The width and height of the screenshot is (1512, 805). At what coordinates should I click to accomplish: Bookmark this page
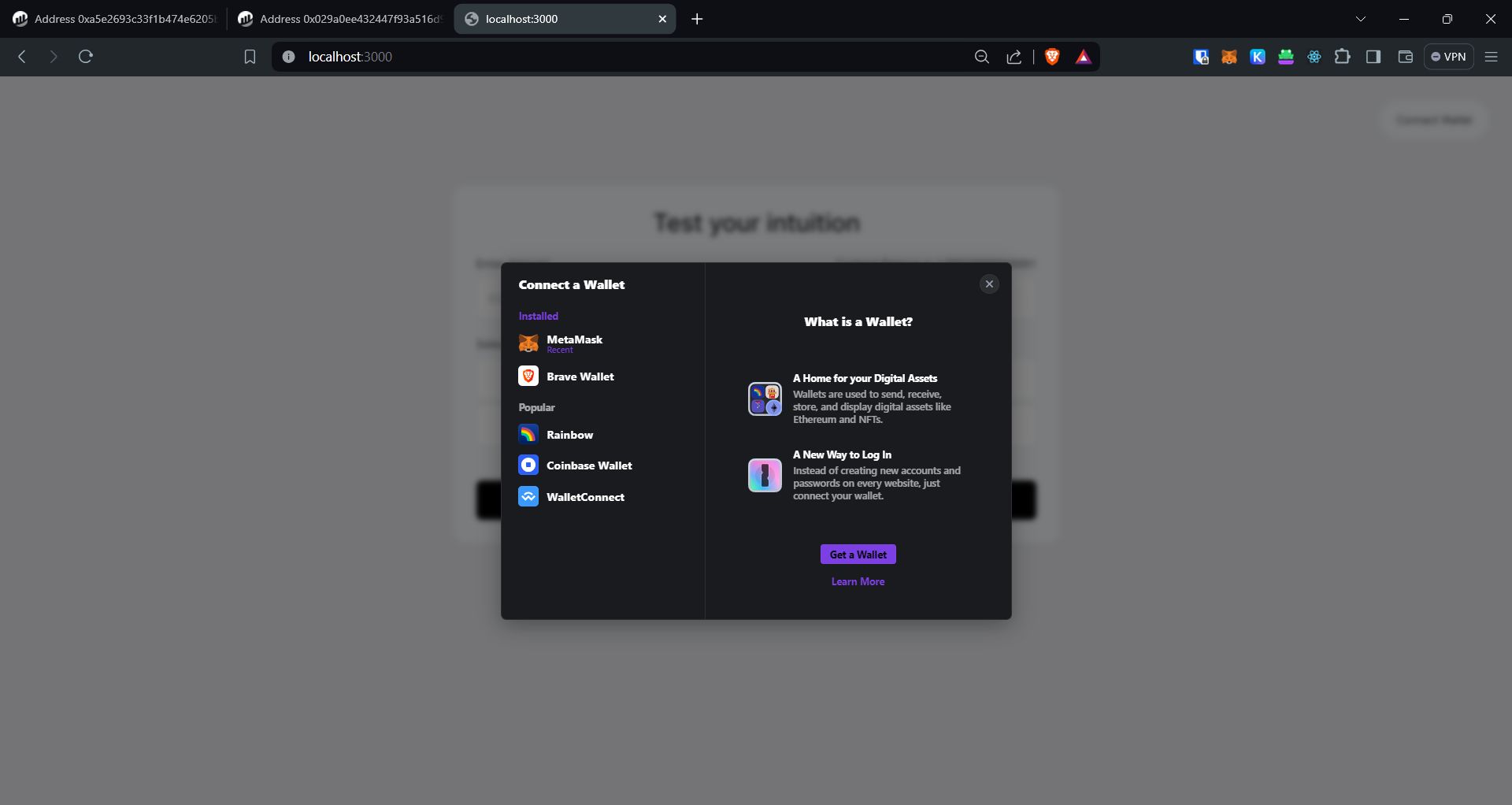click(x=250, y=57)
